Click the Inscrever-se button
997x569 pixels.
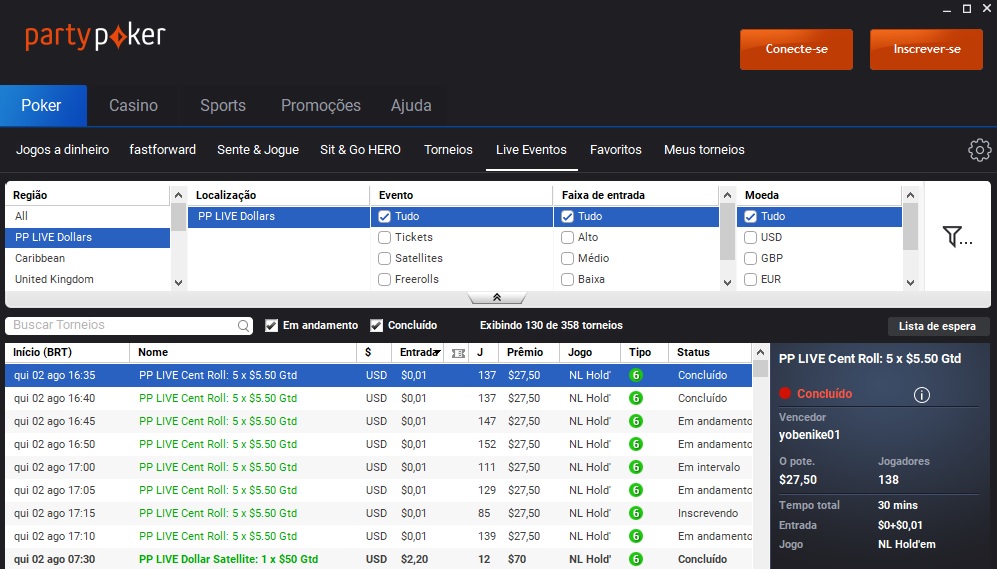pyautogui.click(x=926, y=50)
